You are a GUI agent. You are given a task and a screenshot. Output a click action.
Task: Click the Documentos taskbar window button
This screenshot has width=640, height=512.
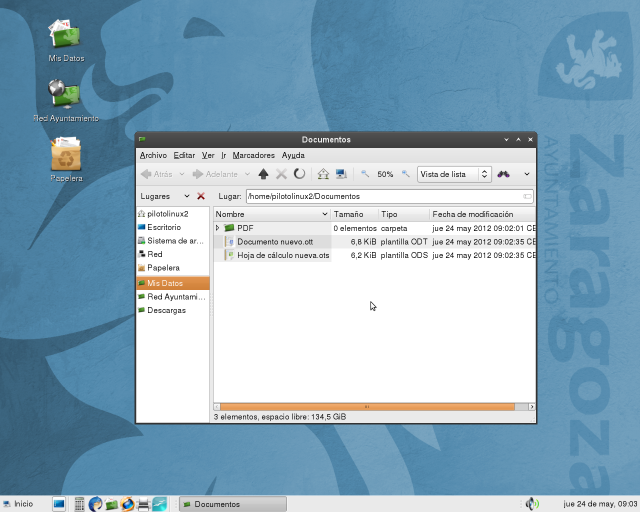(x=233, y=504)
